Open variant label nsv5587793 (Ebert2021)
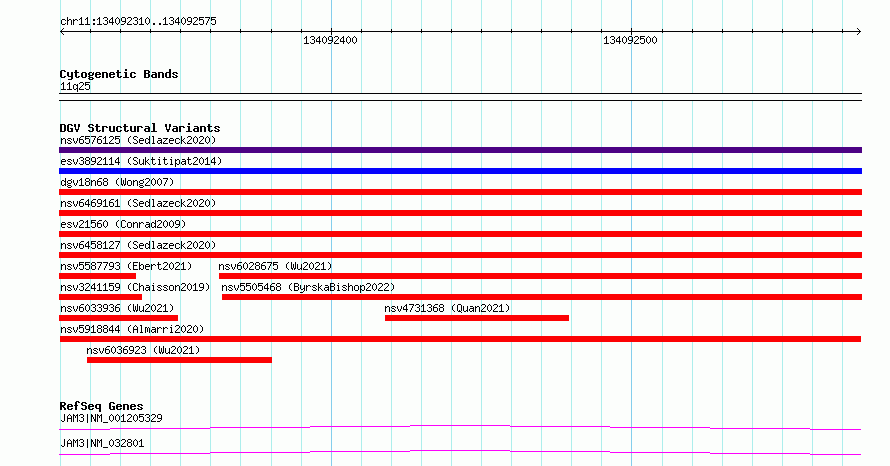 (x=126, y=266)
